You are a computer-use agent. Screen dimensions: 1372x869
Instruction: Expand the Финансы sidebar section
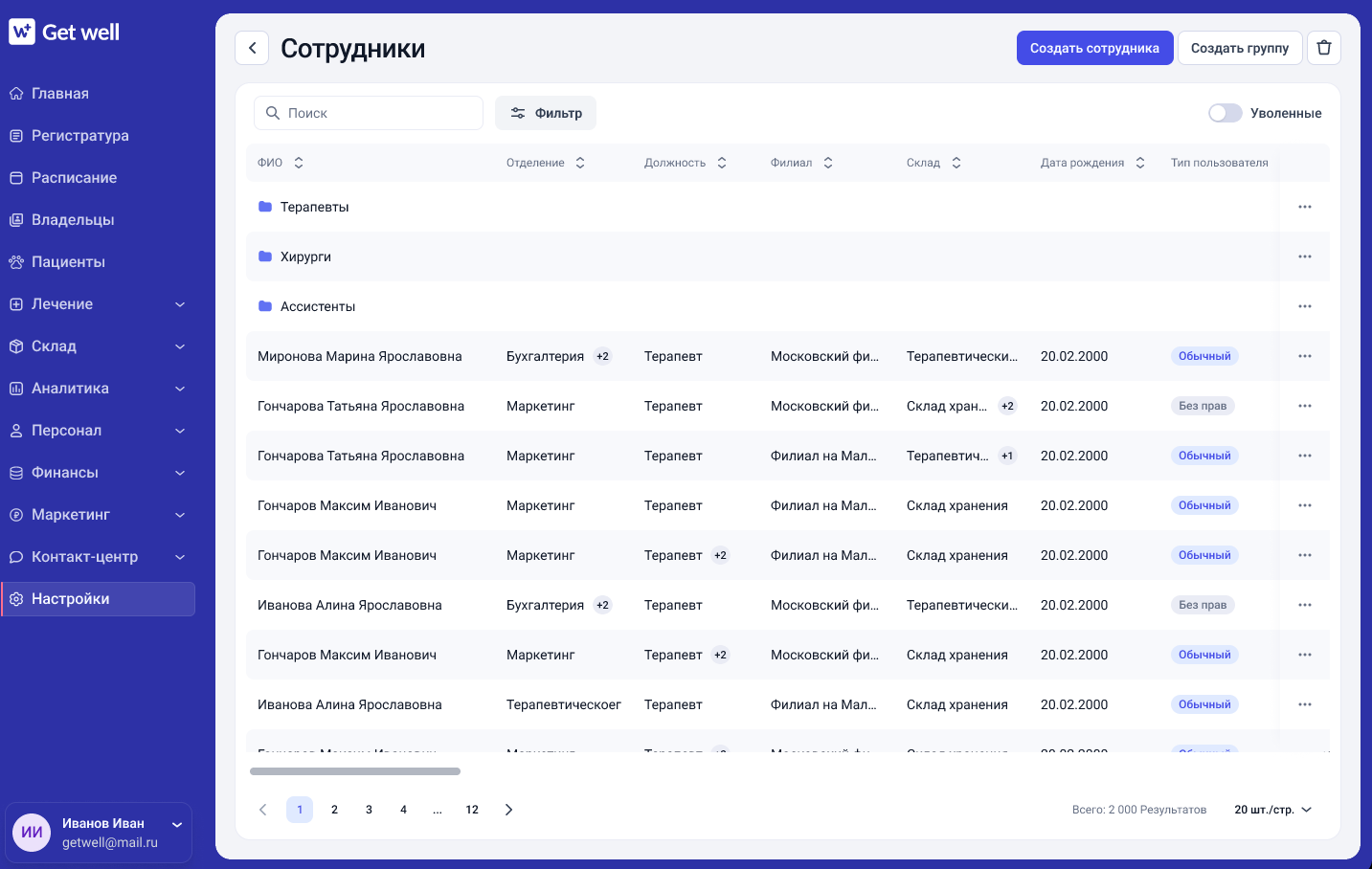180,473
